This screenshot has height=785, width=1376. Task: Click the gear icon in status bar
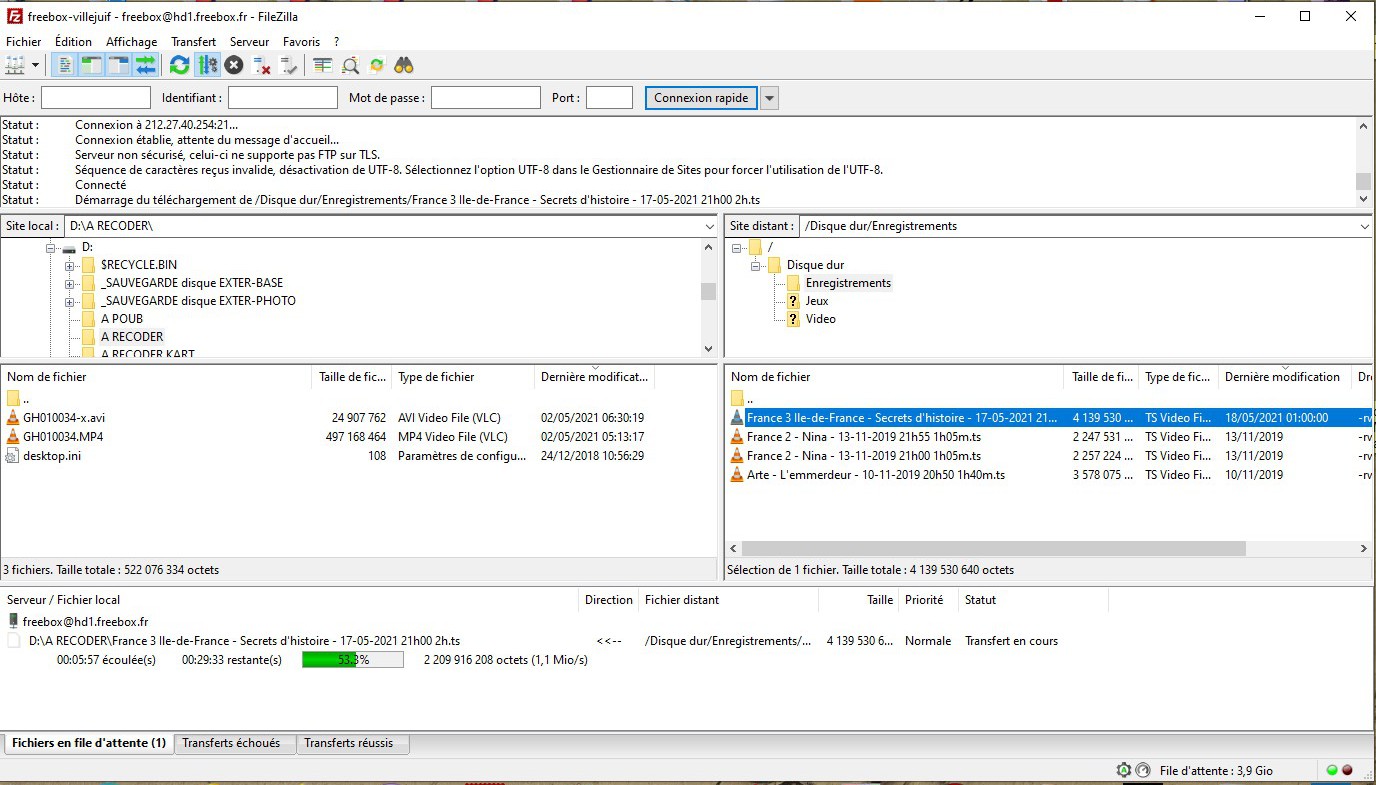(1124, 770)
